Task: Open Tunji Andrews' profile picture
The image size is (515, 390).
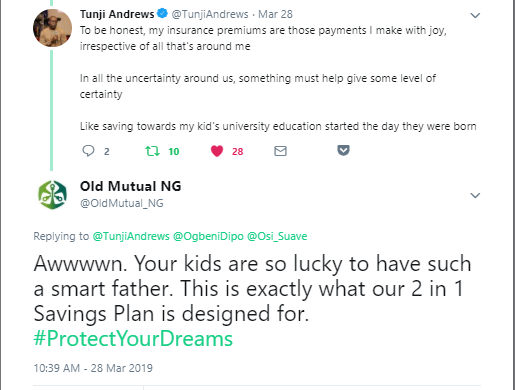Action: [52, 28]
